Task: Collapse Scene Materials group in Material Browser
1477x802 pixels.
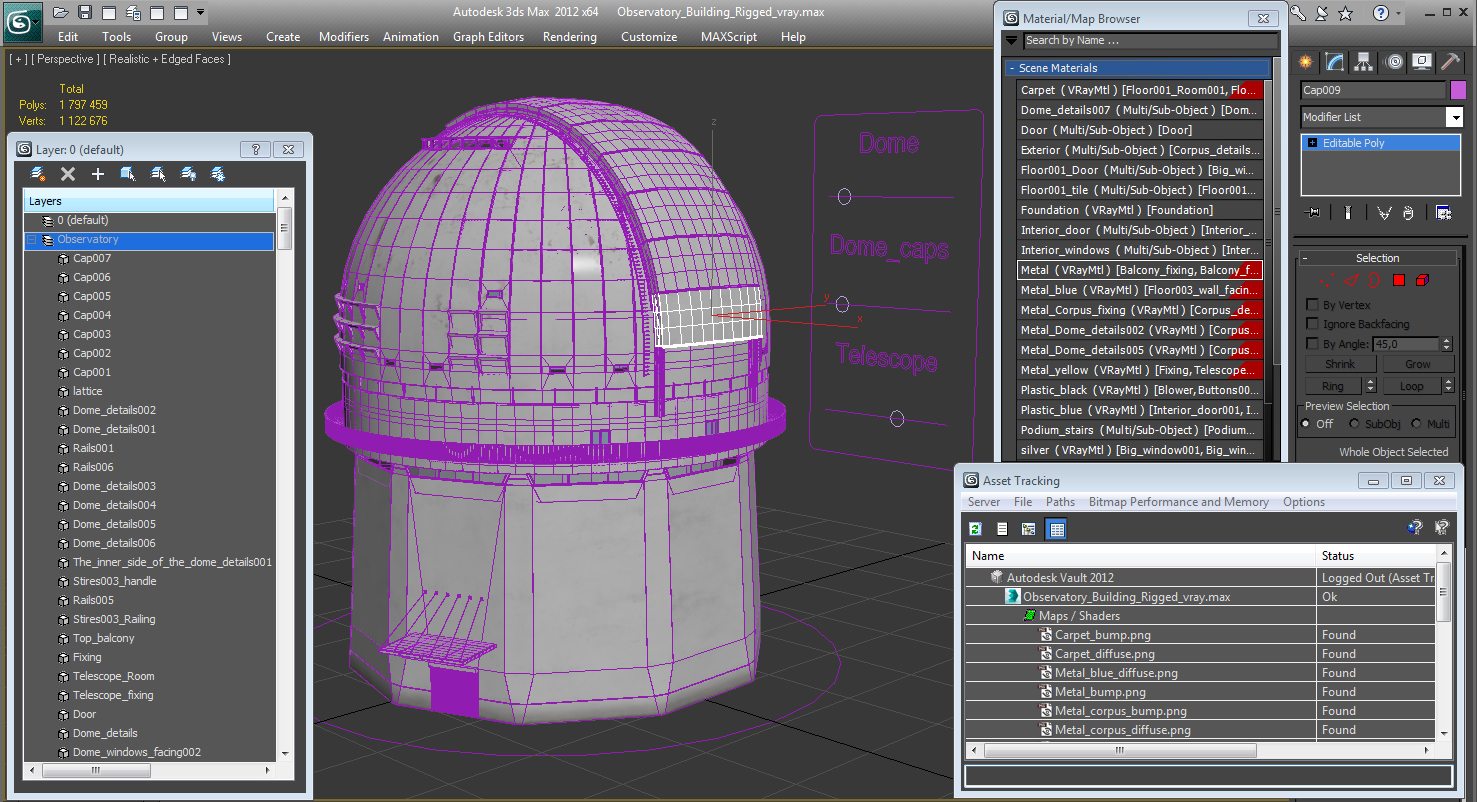Action: click(x=1011, y=68)
